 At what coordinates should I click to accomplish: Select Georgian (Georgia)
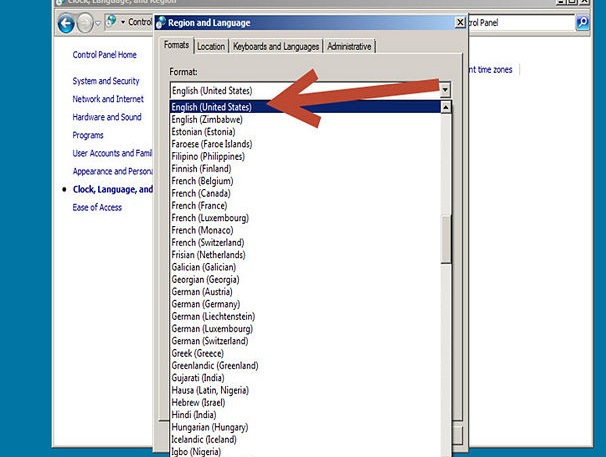click(x=305, y=280)
